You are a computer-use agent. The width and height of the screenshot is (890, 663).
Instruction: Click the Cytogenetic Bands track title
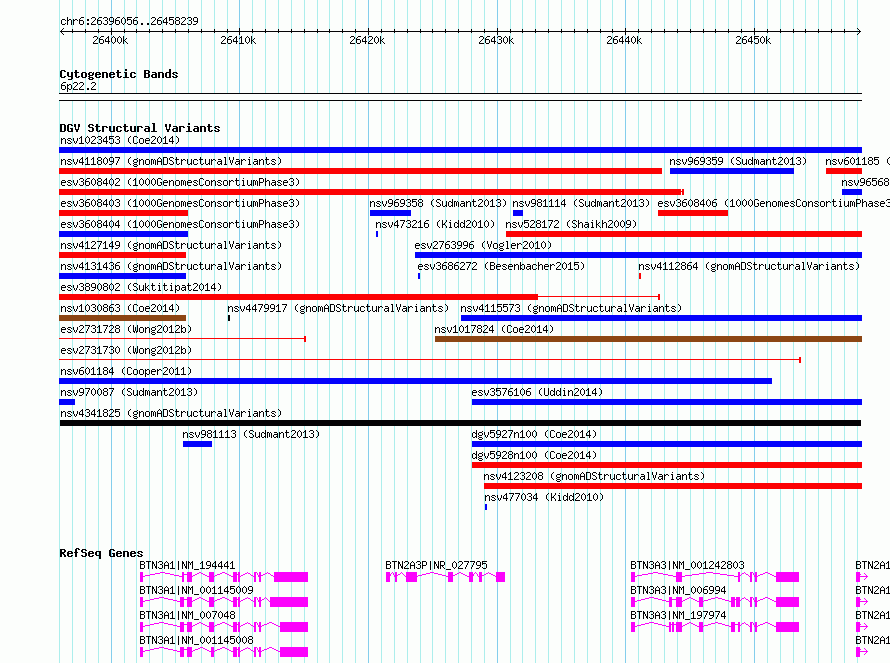click(119, 74)
